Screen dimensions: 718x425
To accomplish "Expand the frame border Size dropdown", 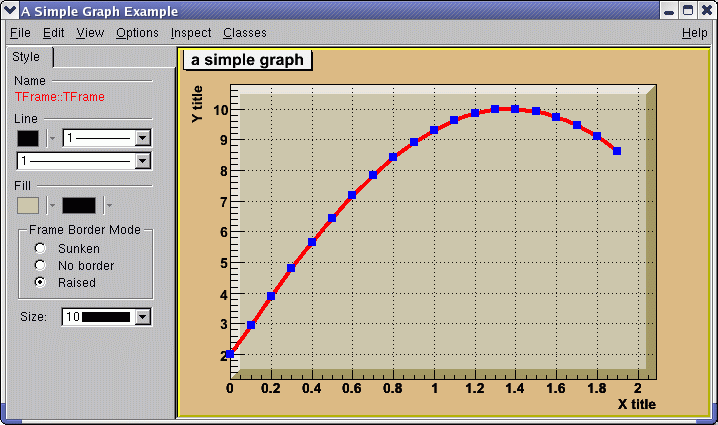I will pyautogui.click(x=143, y=317).
